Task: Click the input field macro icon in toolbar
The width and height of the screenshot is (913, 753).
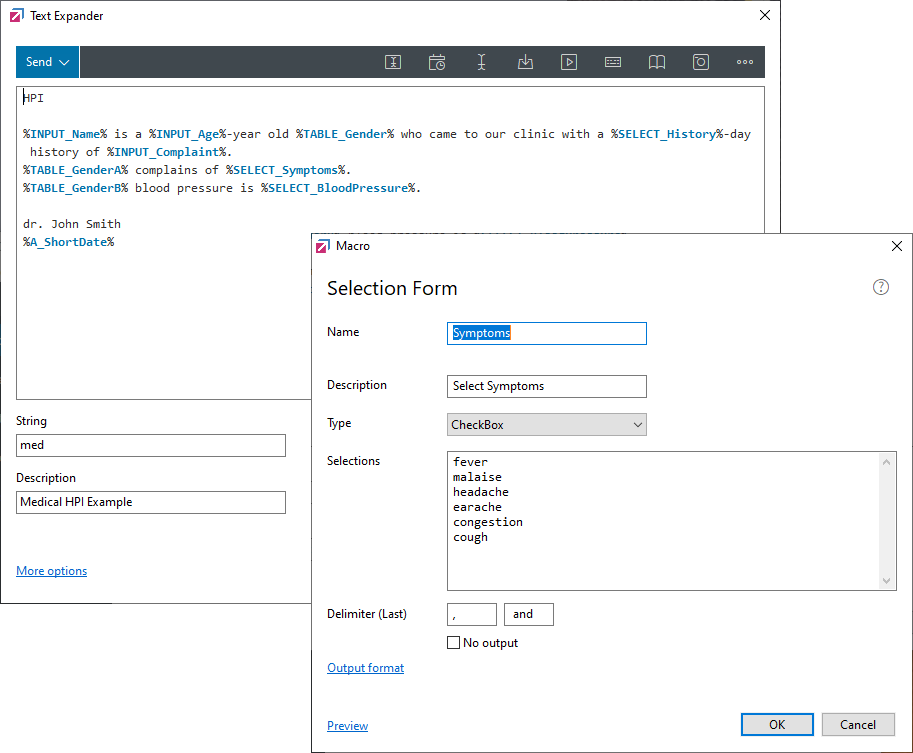Action: point(393,62)
